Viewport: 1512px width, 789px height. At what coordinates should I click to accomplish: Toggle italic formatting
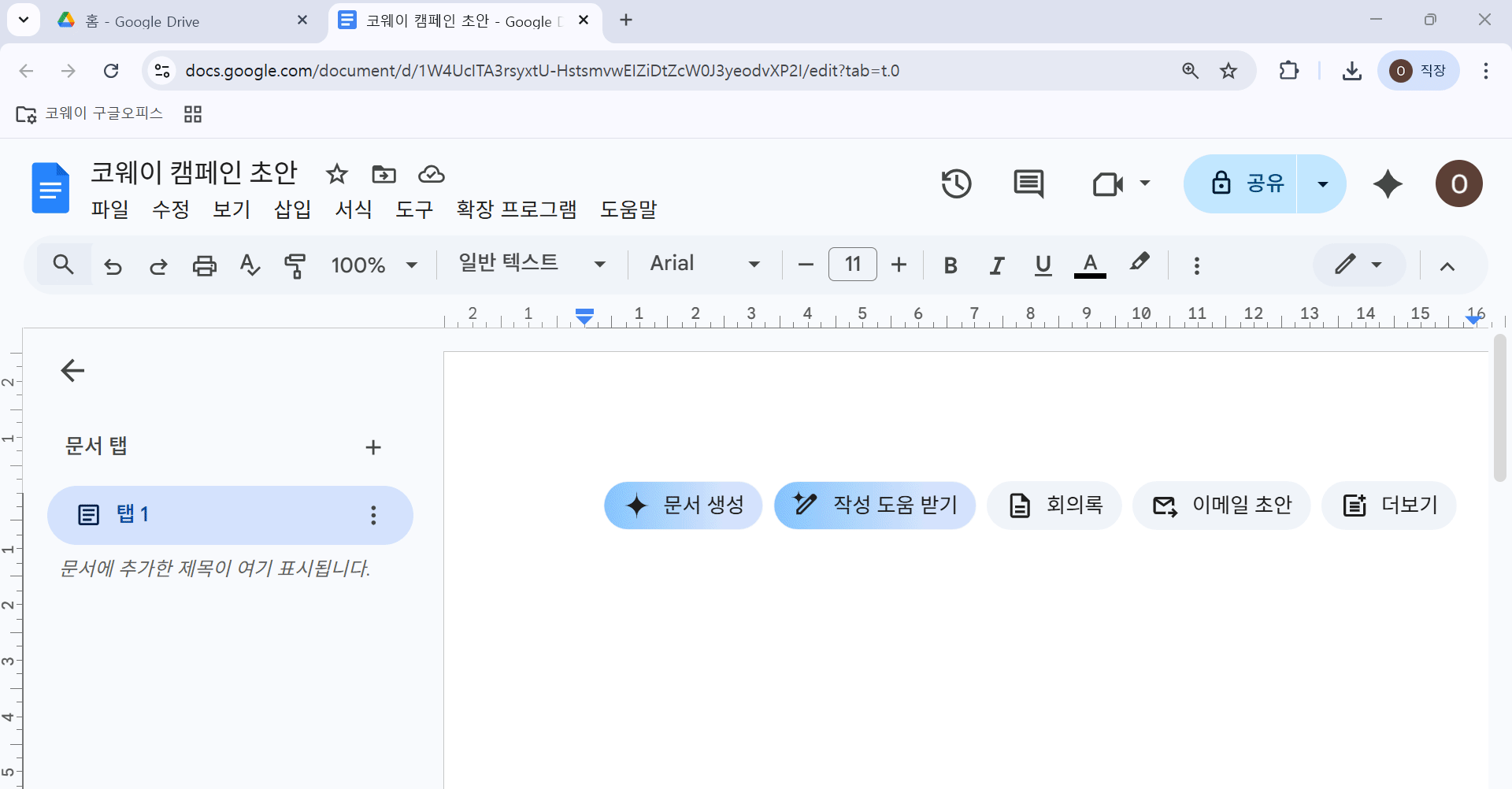pyautogui.click(x=997, y=265)
